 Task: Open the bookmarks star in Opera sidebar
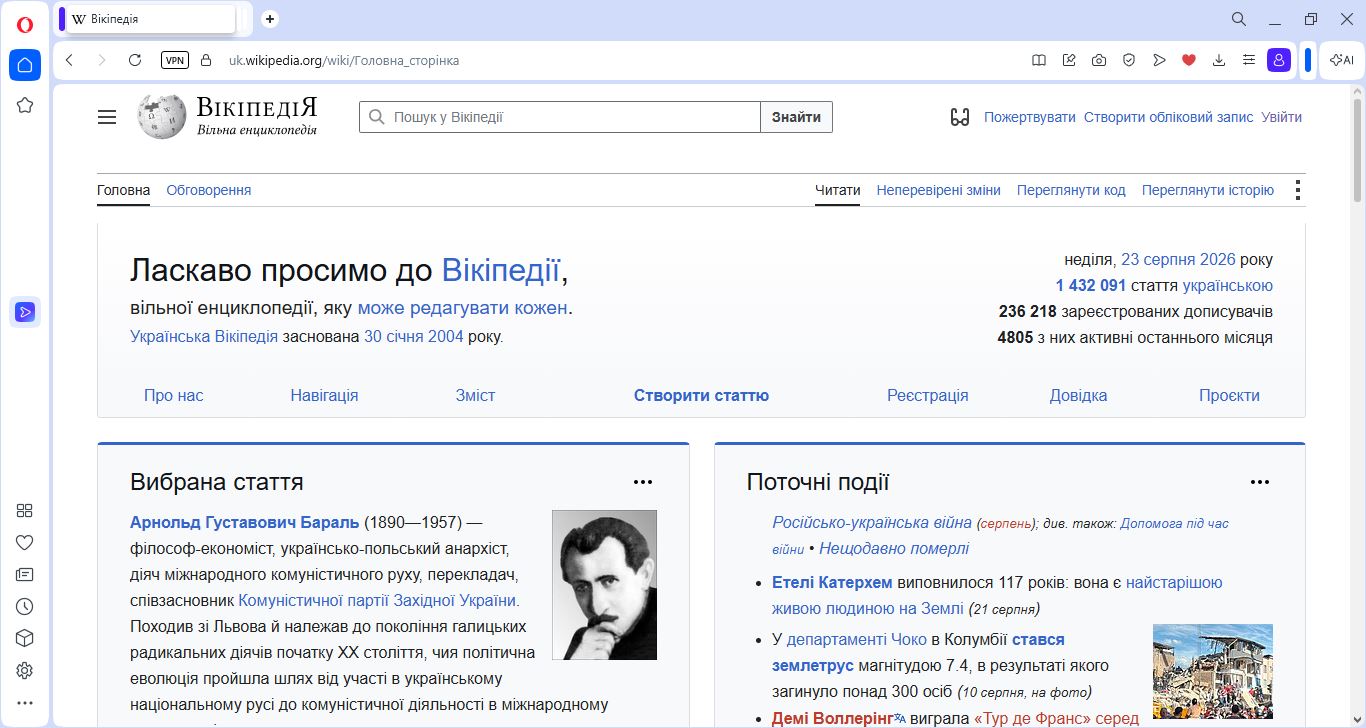pyautogui.click(x=25, y=105)
